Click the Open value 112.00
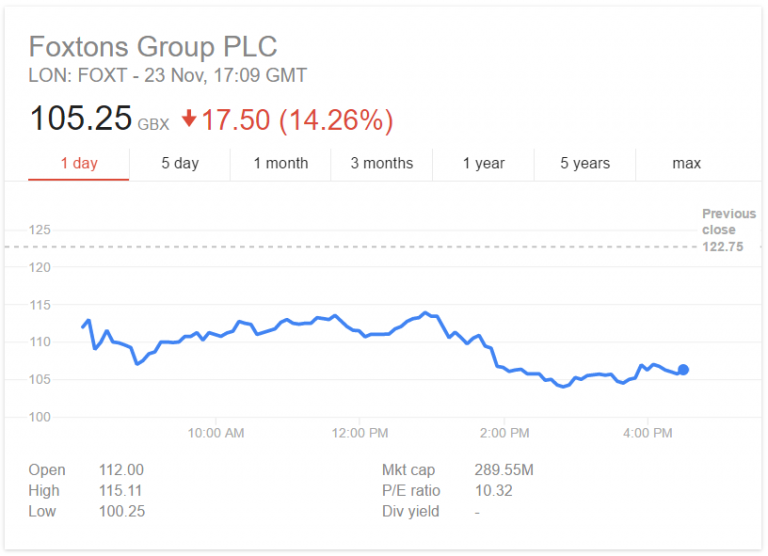The image size is (768, 556). [121, 470]
